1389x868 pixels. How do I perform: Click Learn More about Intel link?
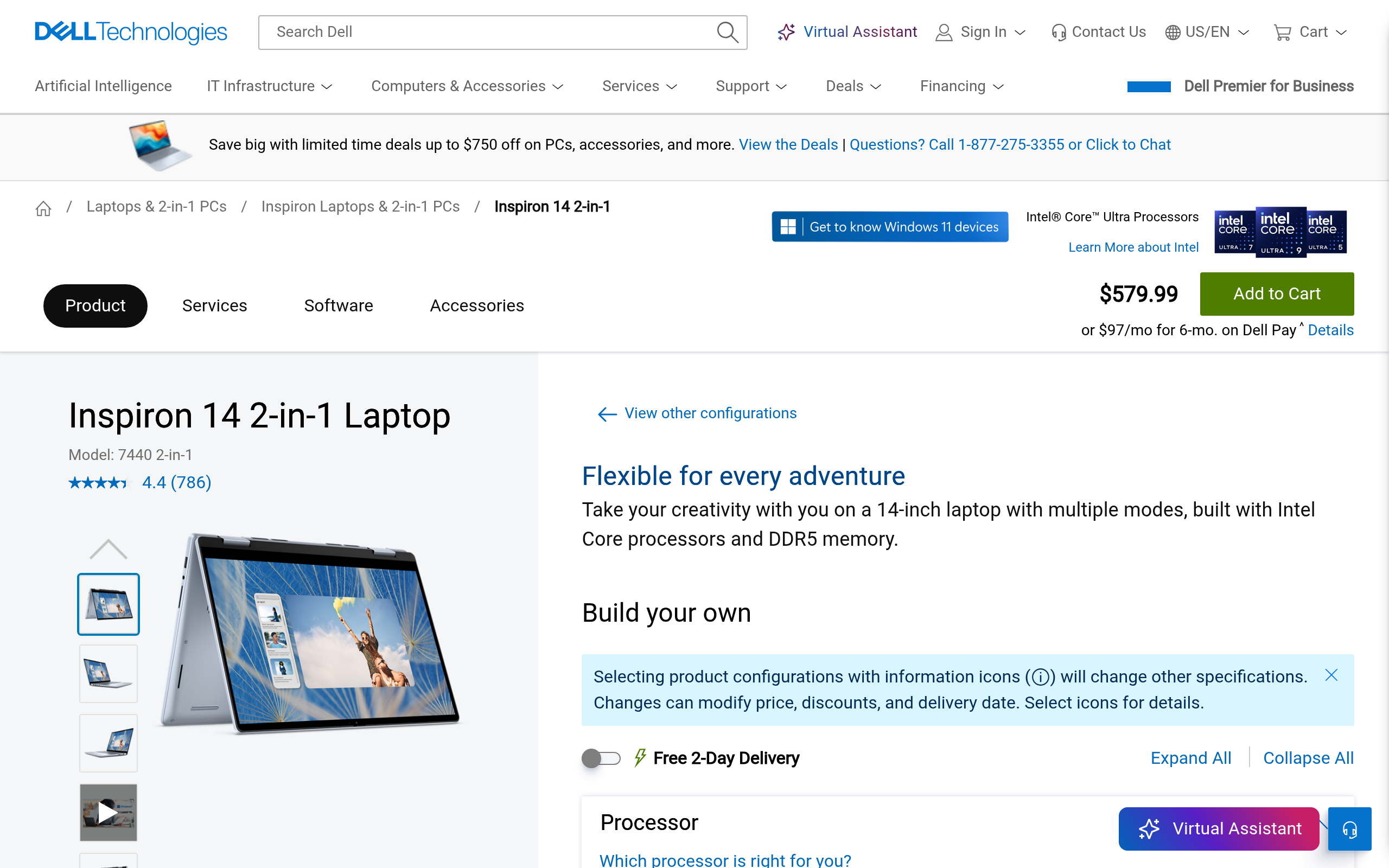click(x=1133, y=247)
